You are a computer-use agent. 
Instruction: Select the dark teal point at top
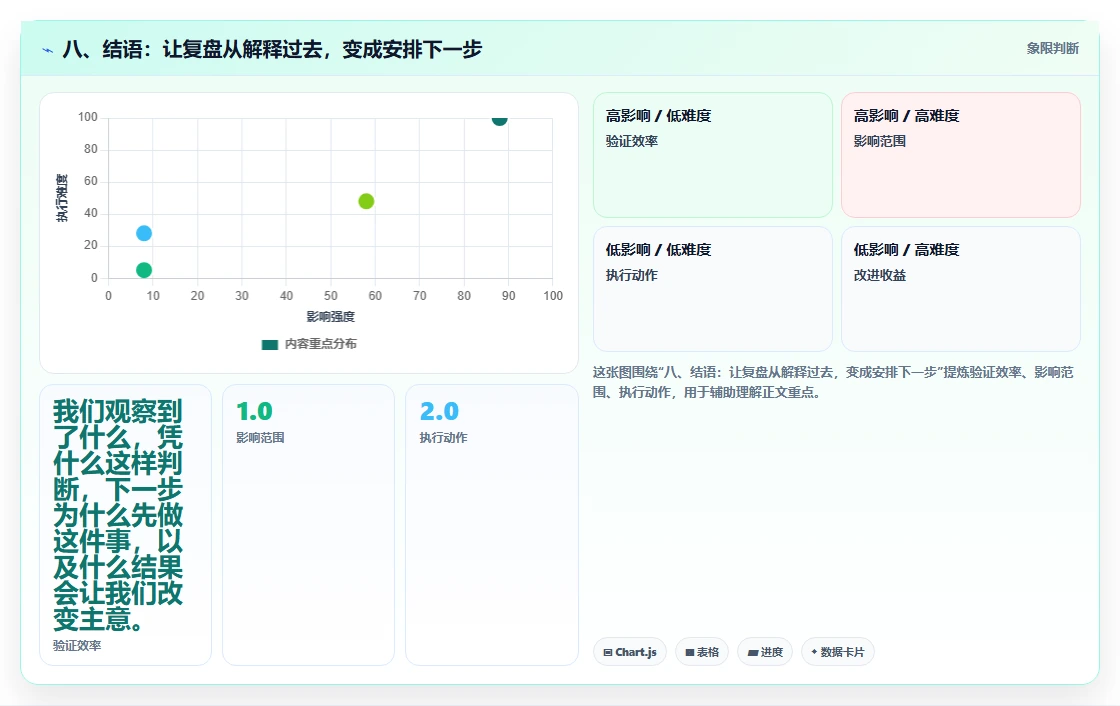pos(499,119)
